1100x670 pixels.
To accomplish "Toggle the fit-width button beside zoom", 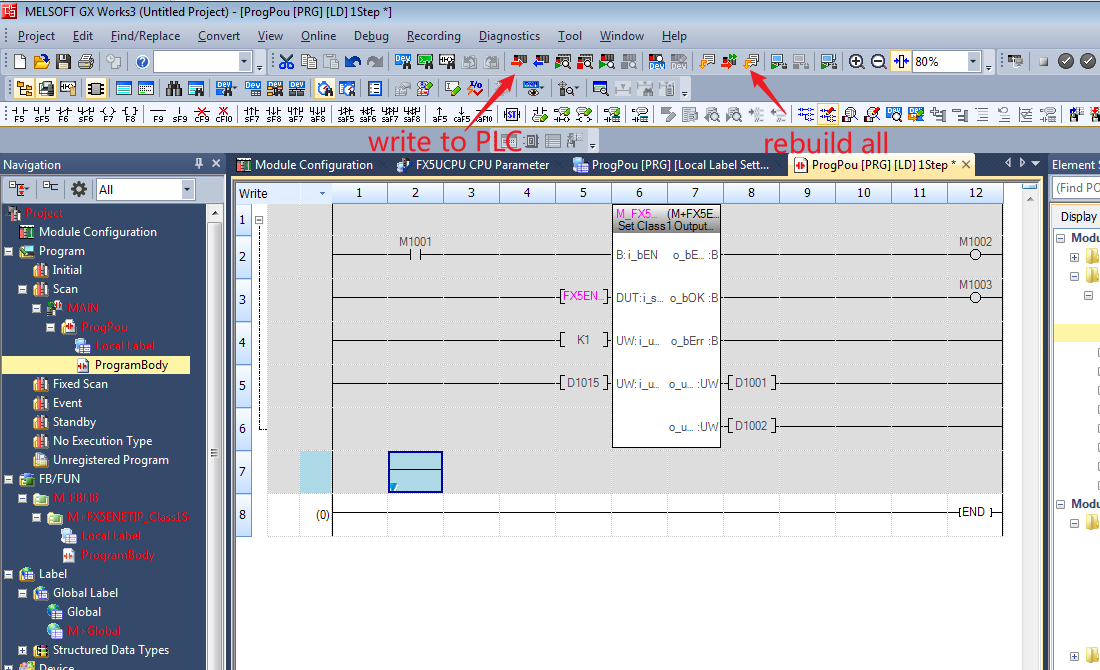I will 900,62.
